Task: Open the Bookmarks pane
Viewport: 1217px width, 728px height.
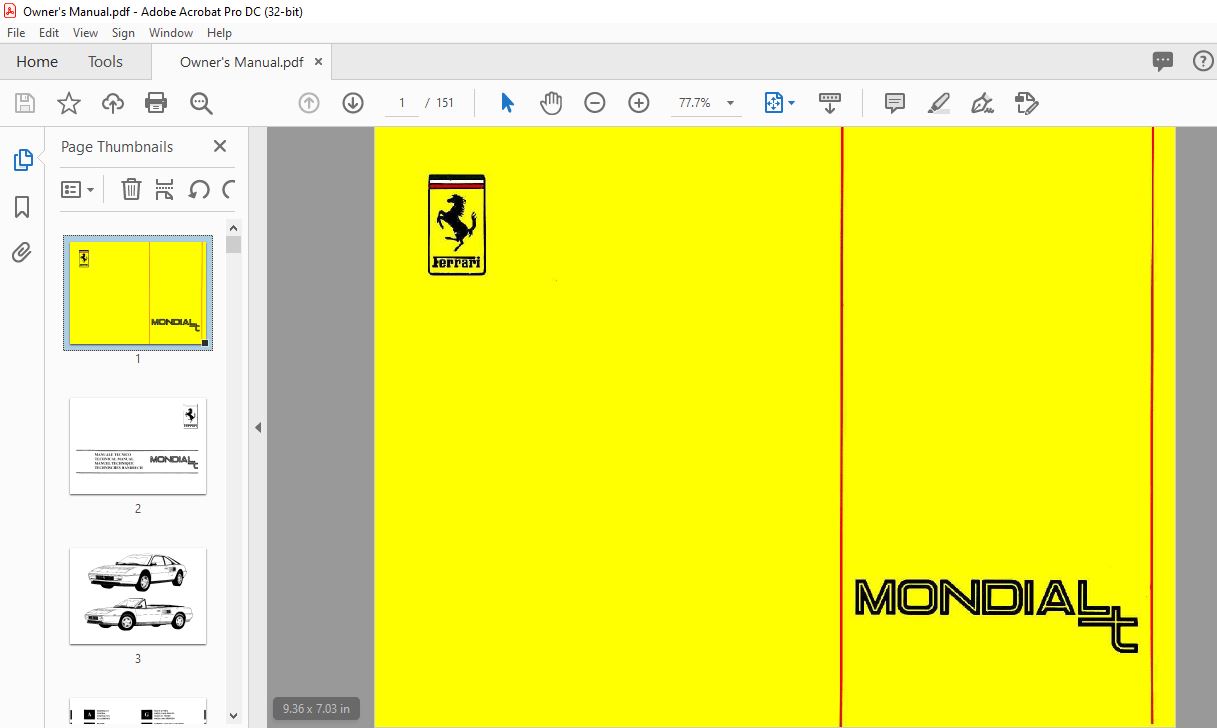Action: 22,207
